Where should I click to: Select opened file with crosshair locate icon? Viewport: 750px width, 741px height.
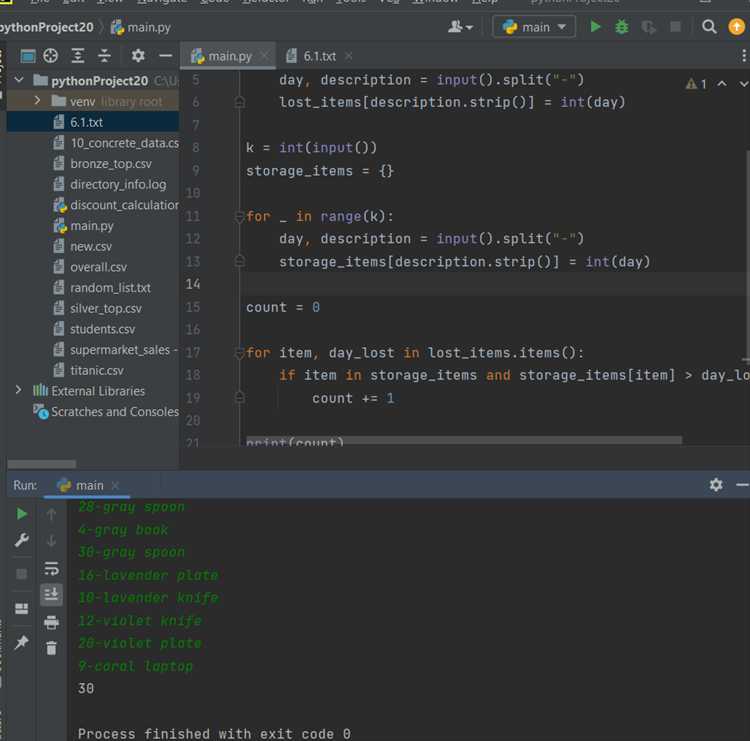point(51,56)
